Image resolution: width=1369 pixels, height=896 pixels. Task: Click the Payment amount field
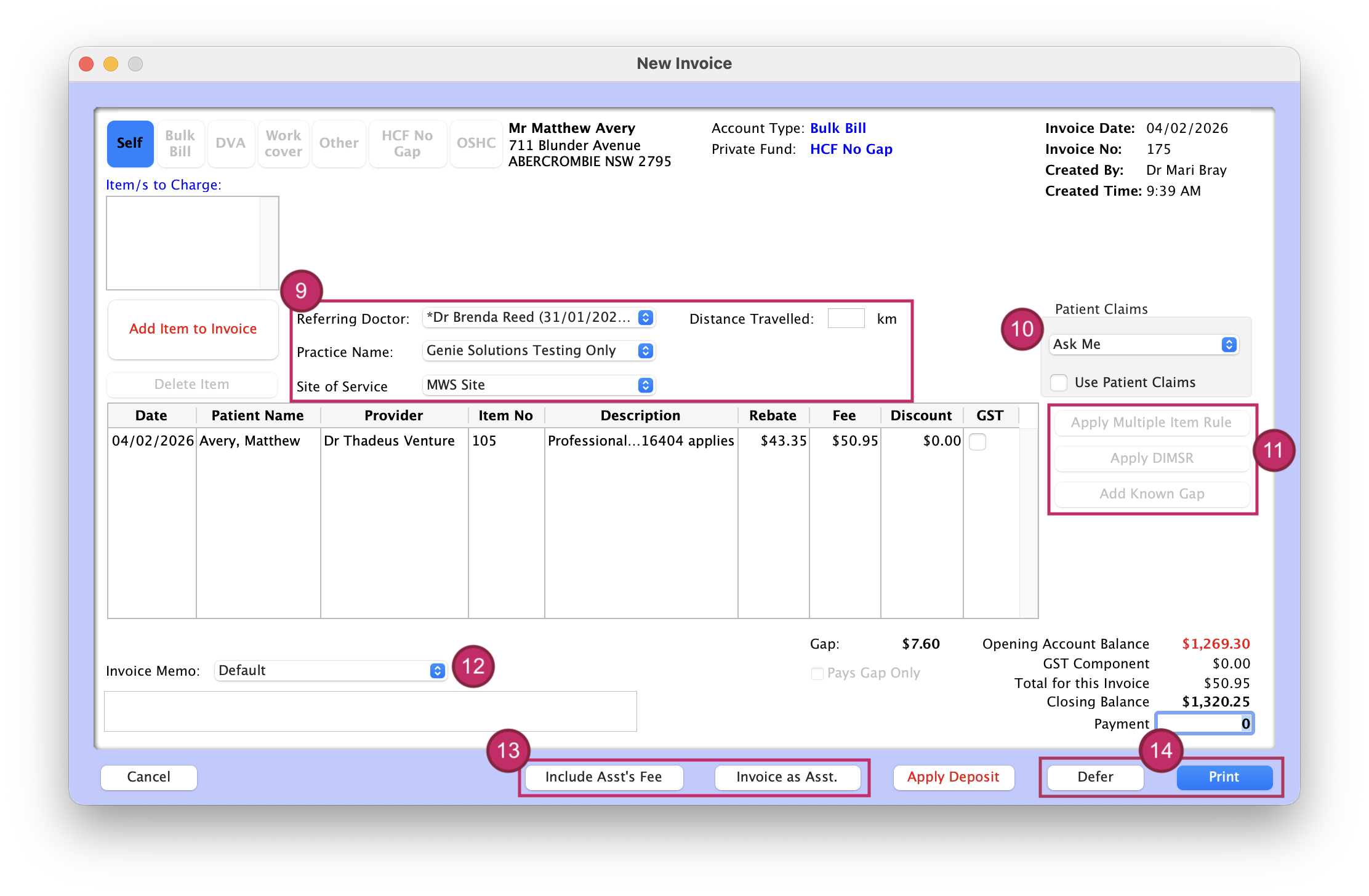tap(1205, 724)
